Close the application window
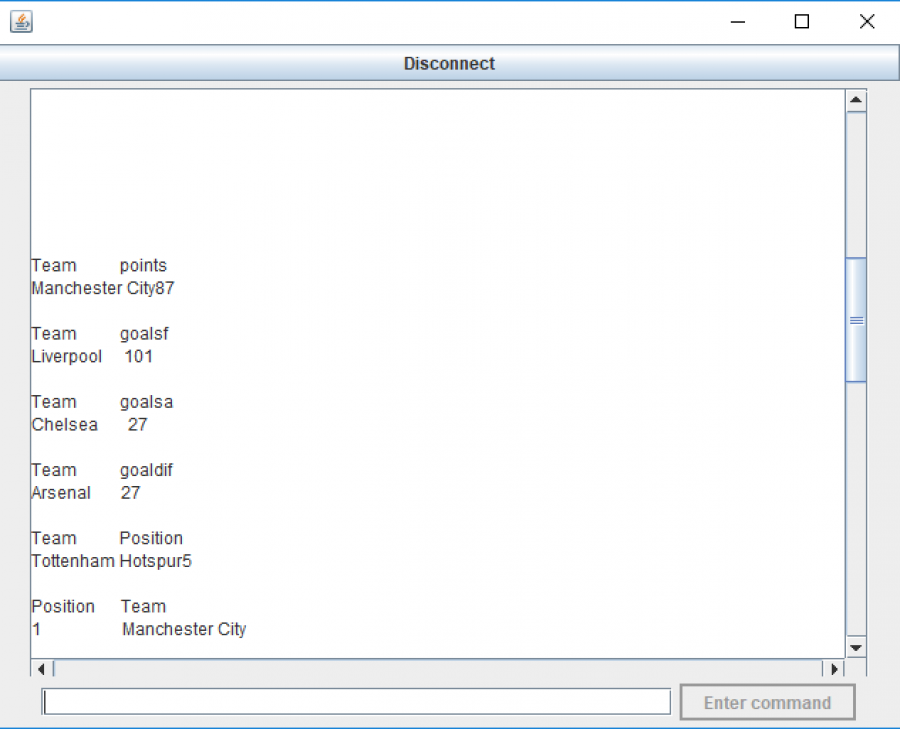The height and width of the screenshot is (729, 900). click(x=867, y=22)
